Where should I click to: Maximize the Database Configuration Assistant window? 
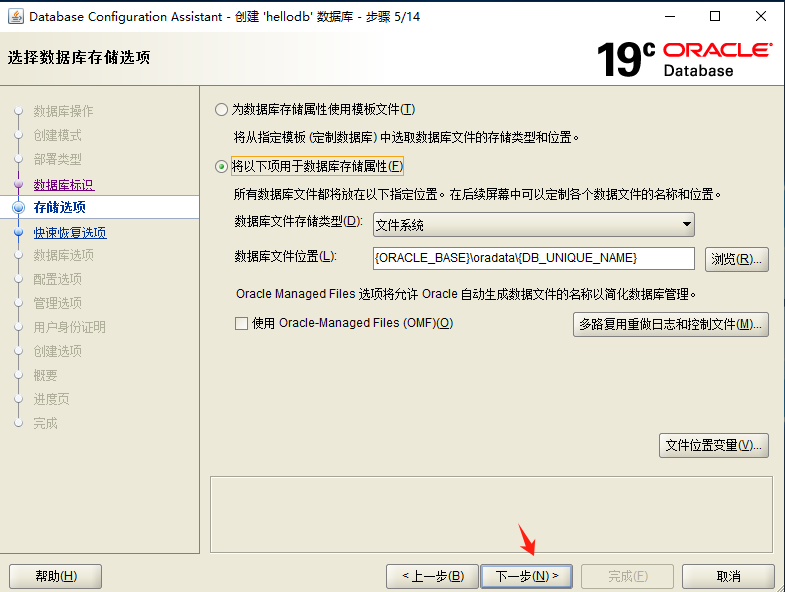click(x=715, y=17)
